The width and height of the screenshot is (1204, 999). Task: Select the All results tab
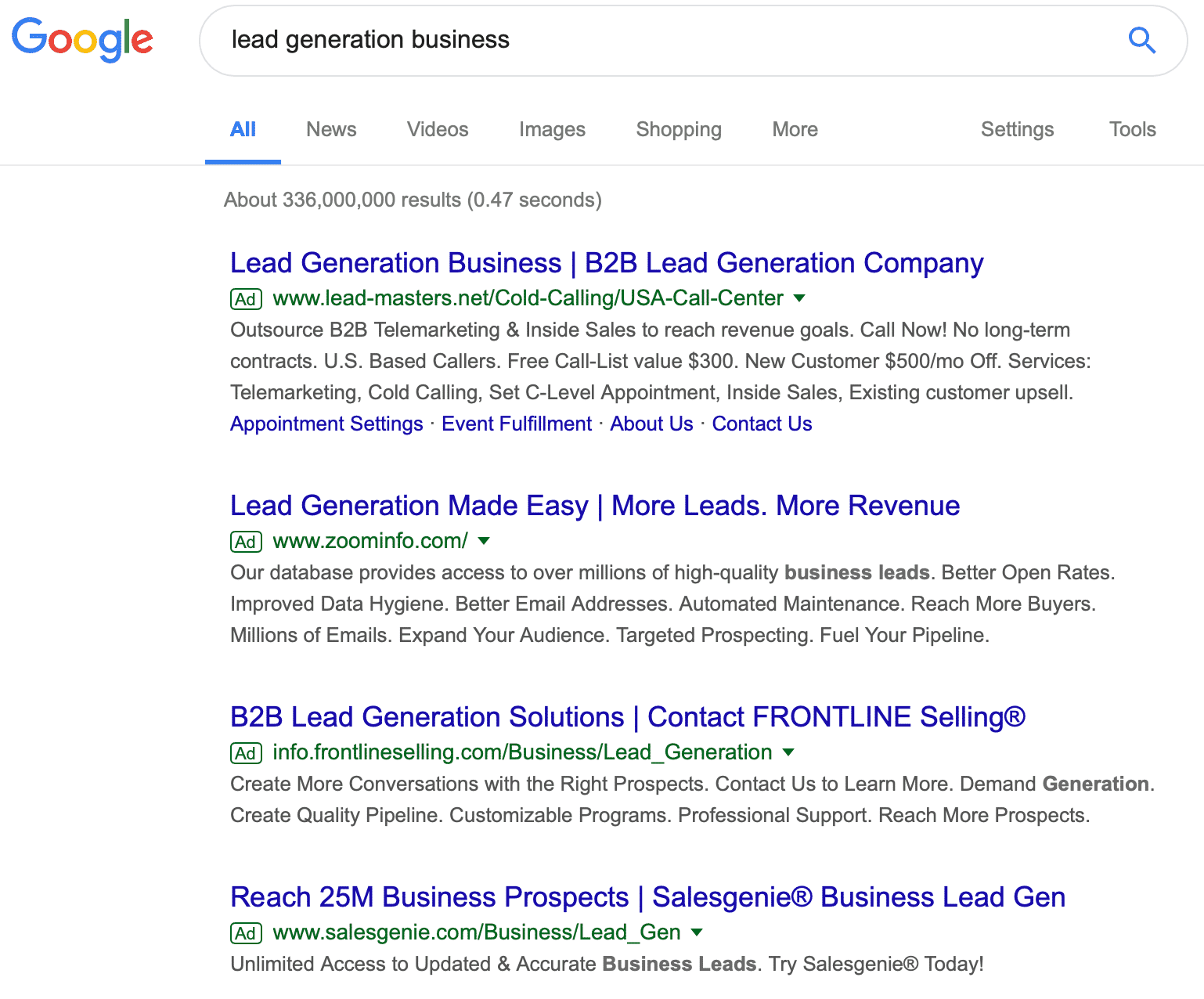coord(243,130)
